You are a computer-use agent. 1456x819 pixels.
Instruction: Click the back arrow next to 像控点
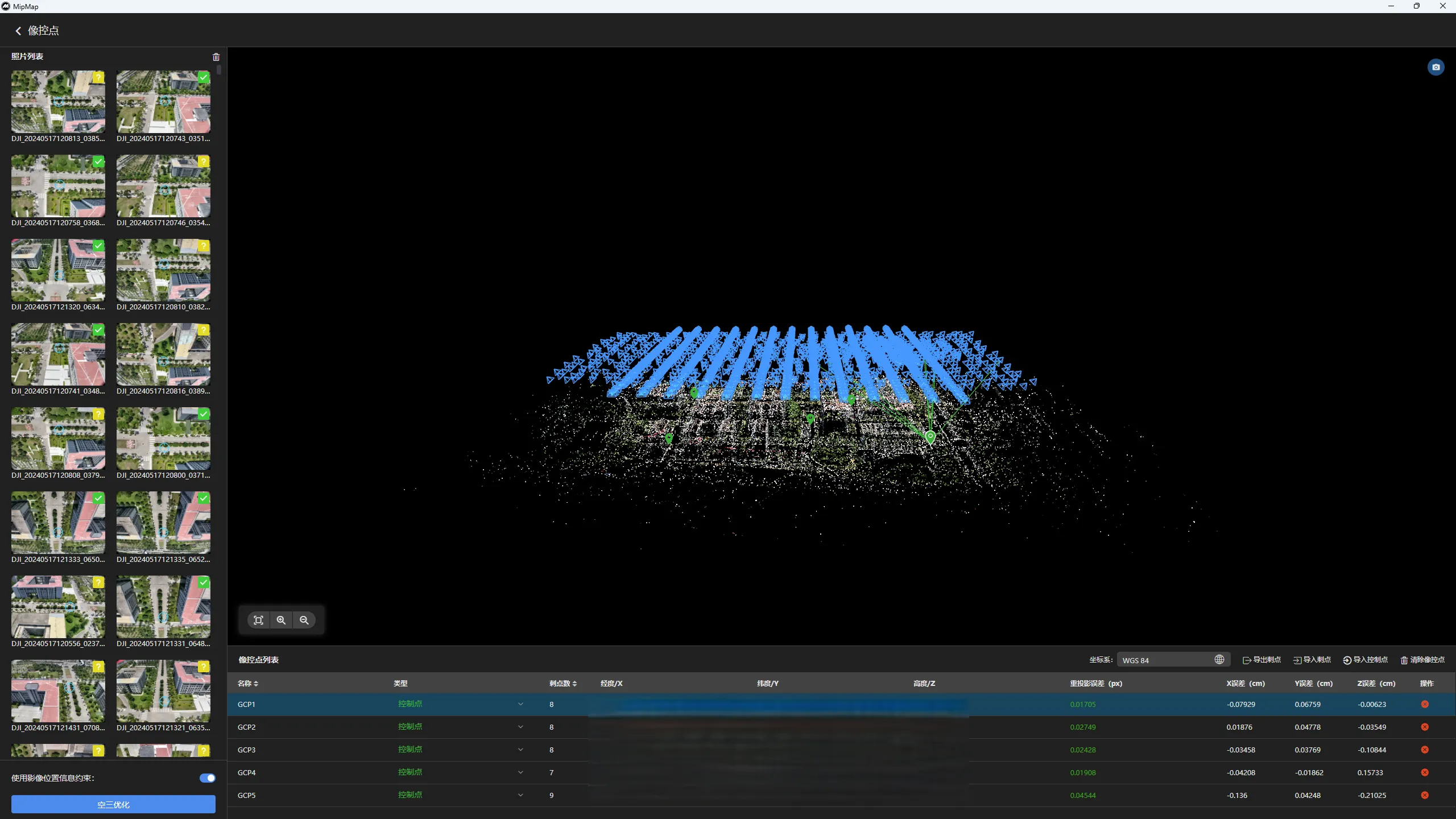pos(18,31)
